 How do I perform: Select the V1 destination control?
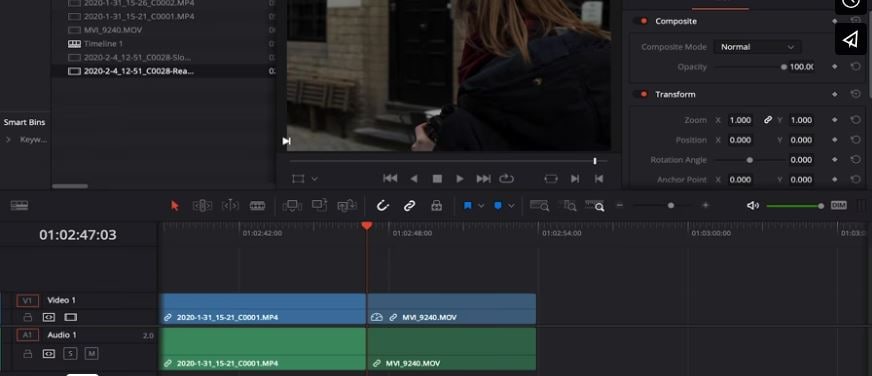[27, 300]
